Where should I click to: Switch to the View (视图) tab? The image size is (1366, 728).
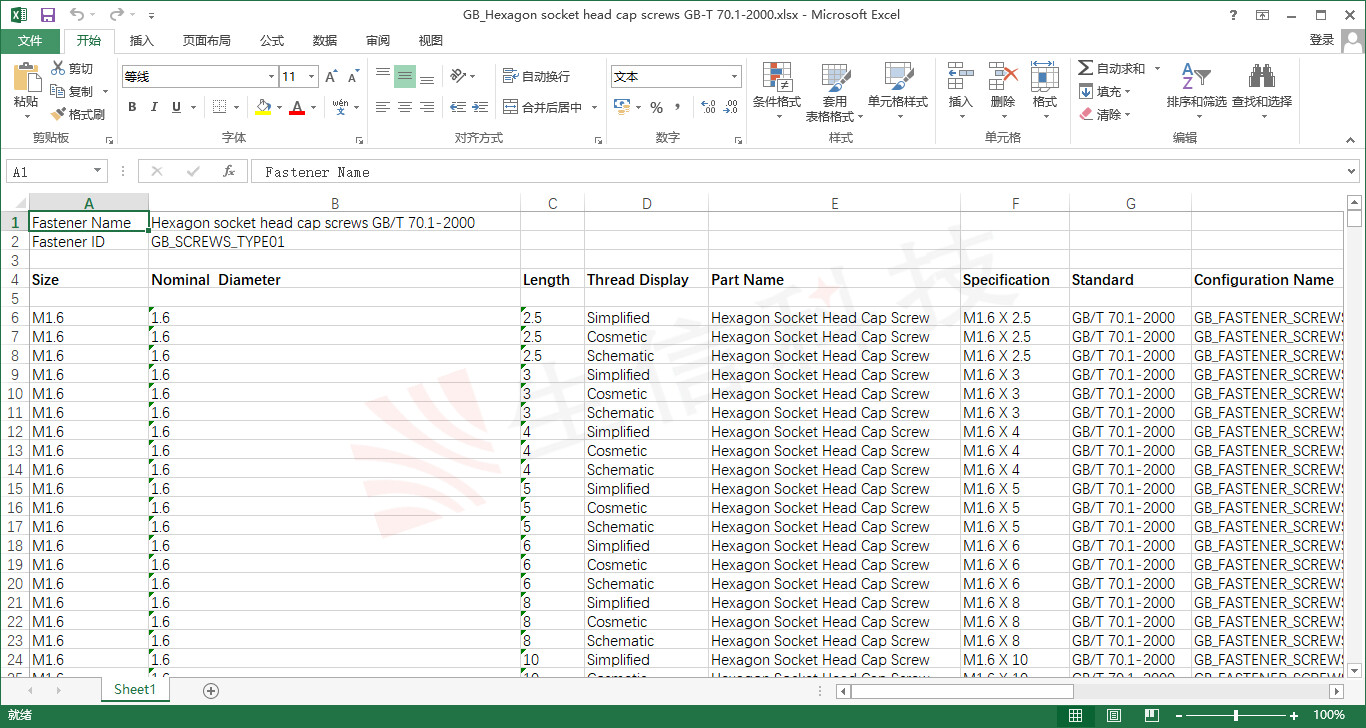(431, 40)
